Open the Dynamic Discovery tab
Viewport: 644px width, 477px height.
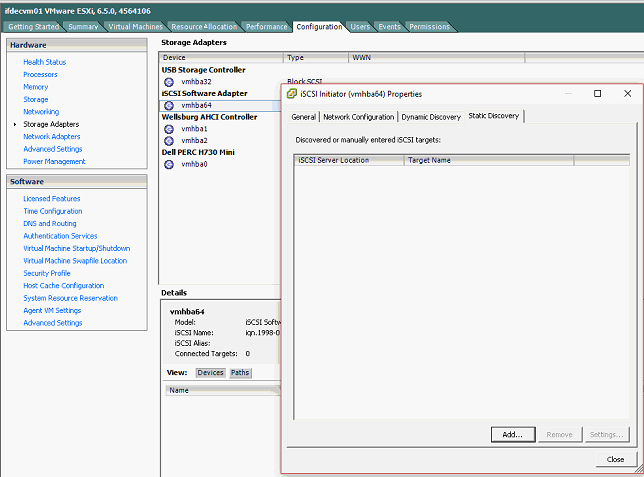coord(431,117)
